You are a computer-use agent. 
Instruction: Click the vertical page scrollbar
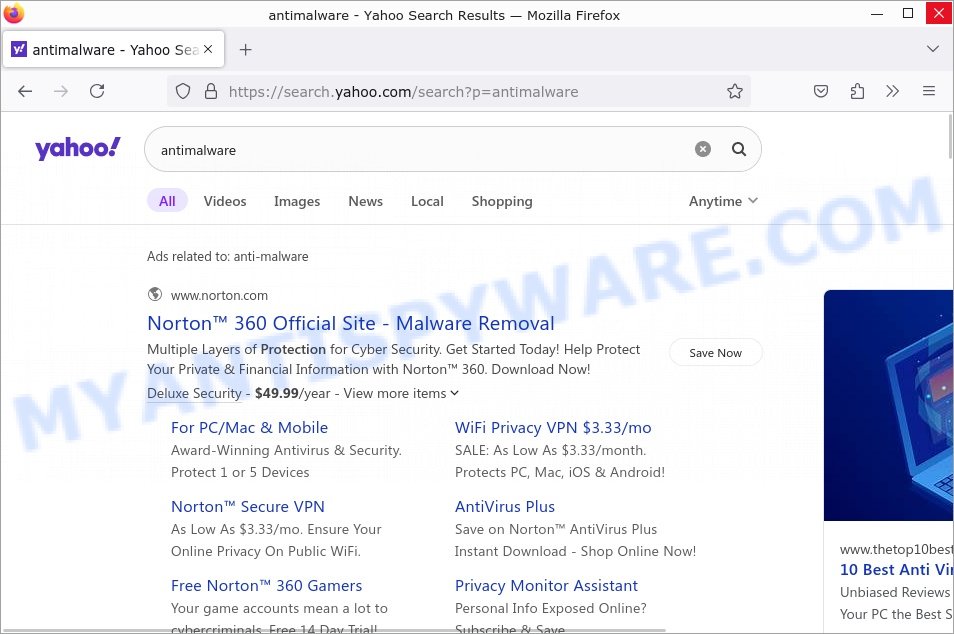pos(950,137)
